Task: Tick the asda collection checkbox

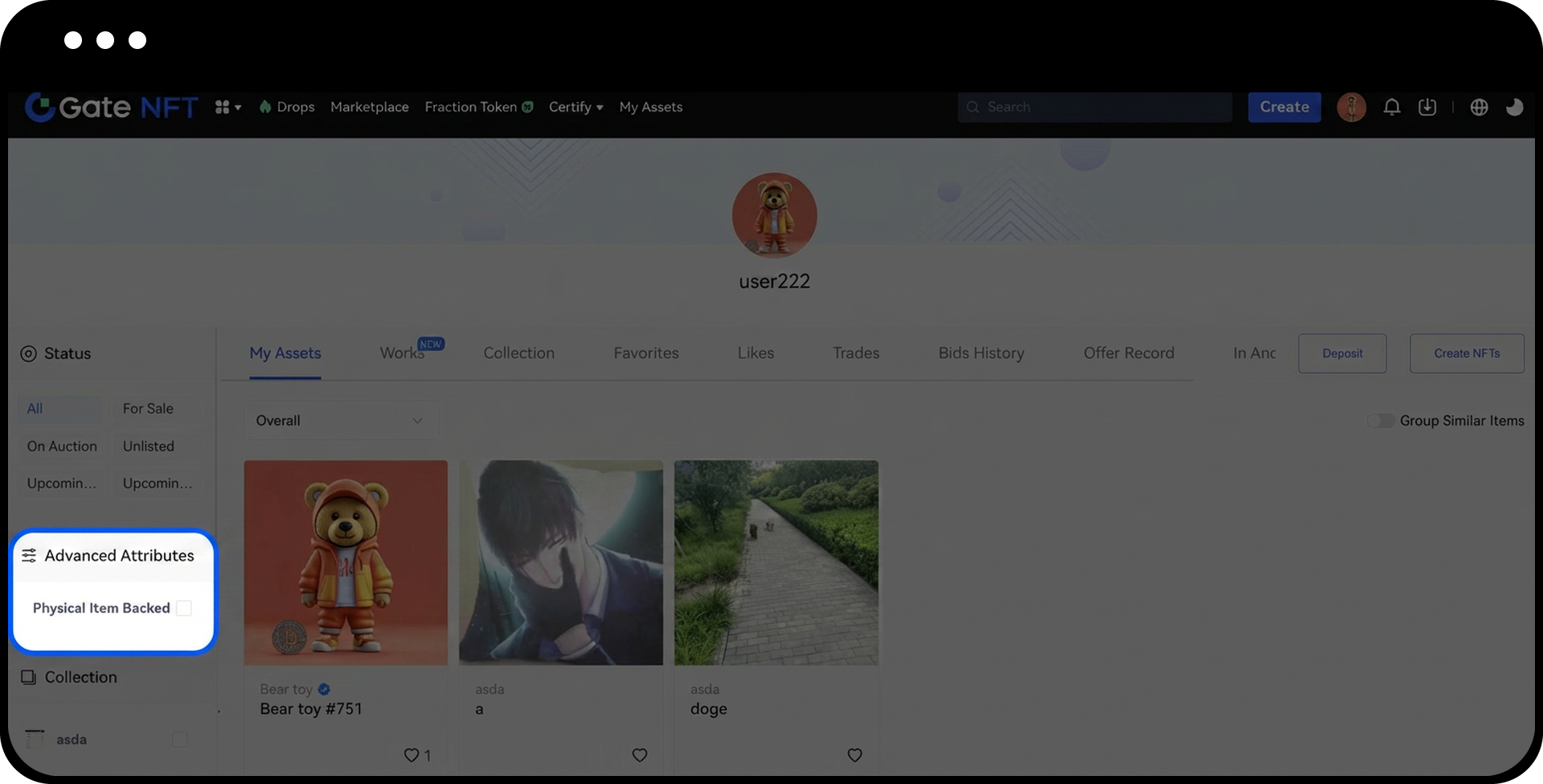Action: (180, 739)
